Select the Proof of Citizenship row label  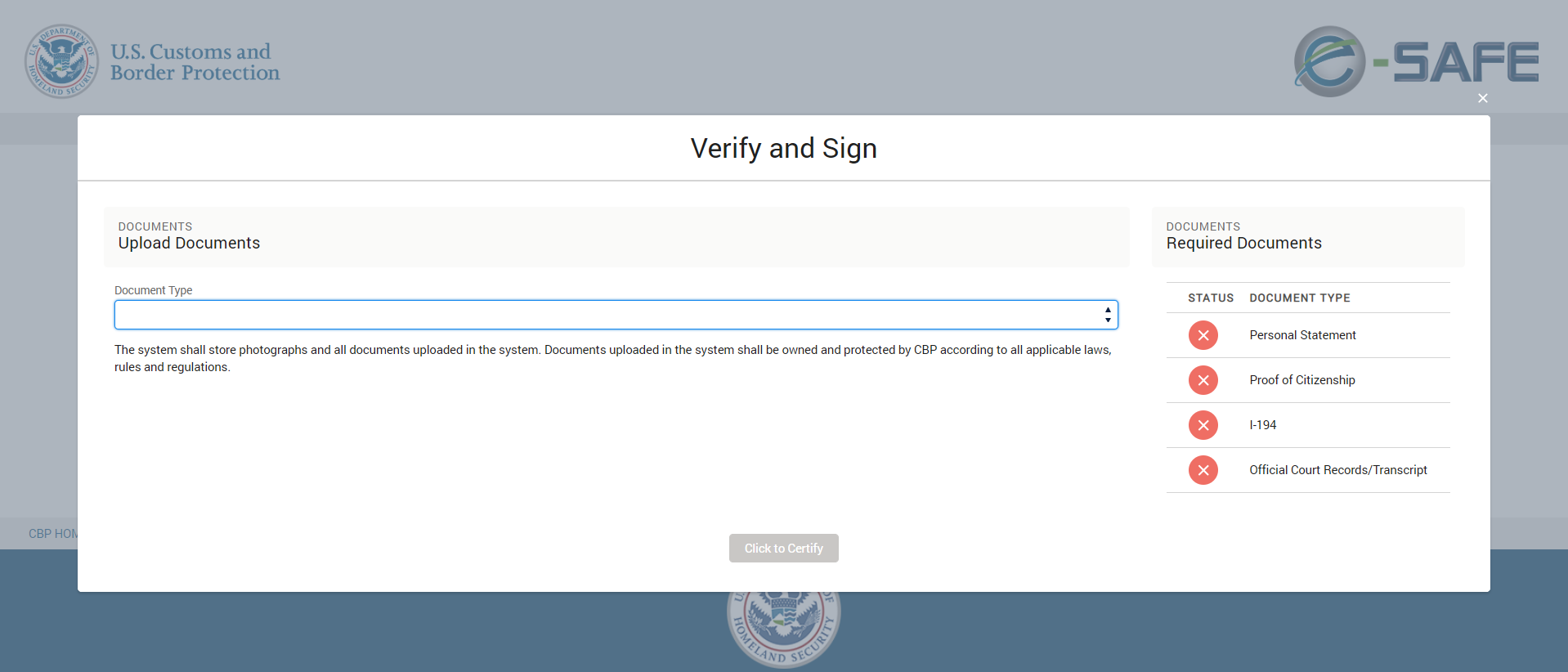click(1301, 380)
